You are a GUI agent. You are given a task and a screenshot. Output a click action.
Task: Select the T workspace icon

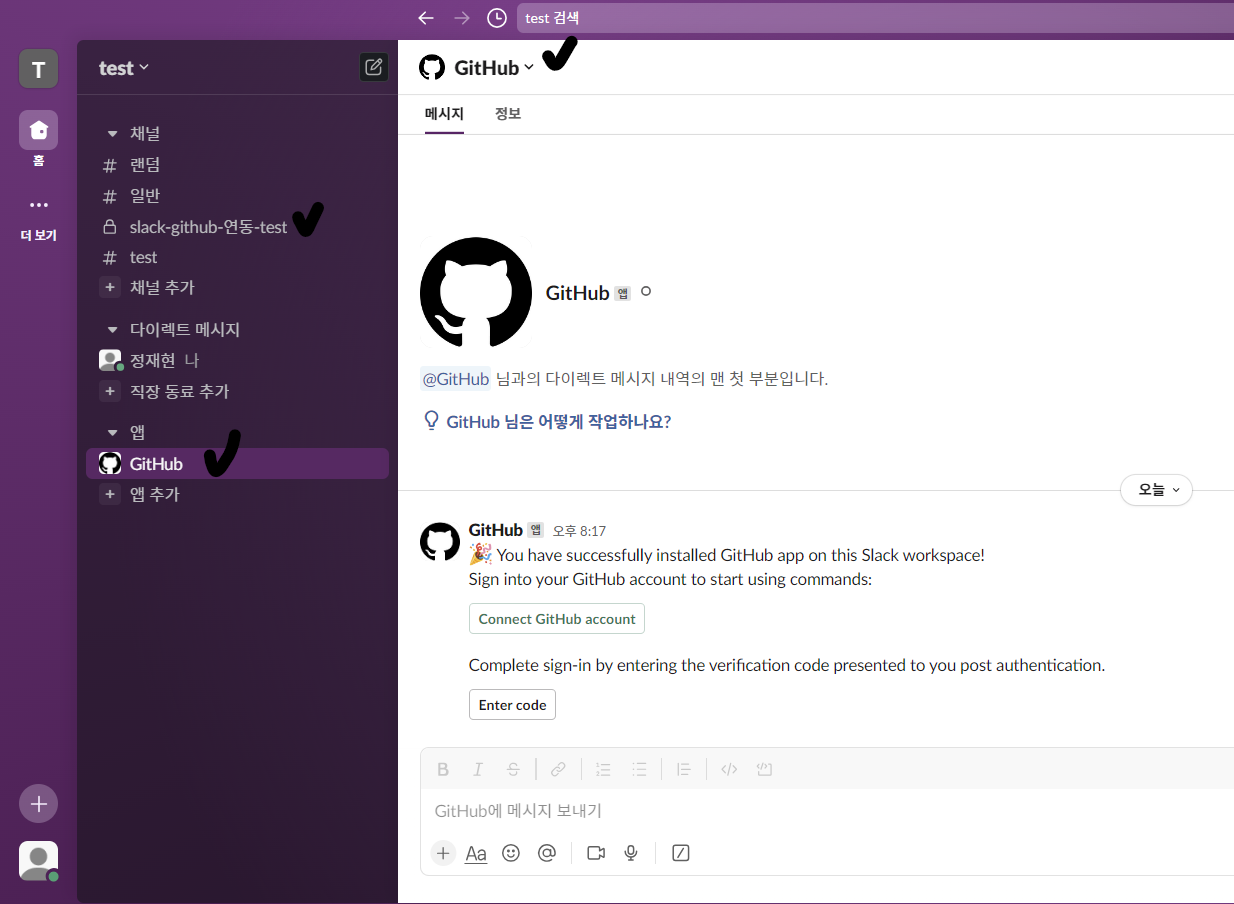38,69
